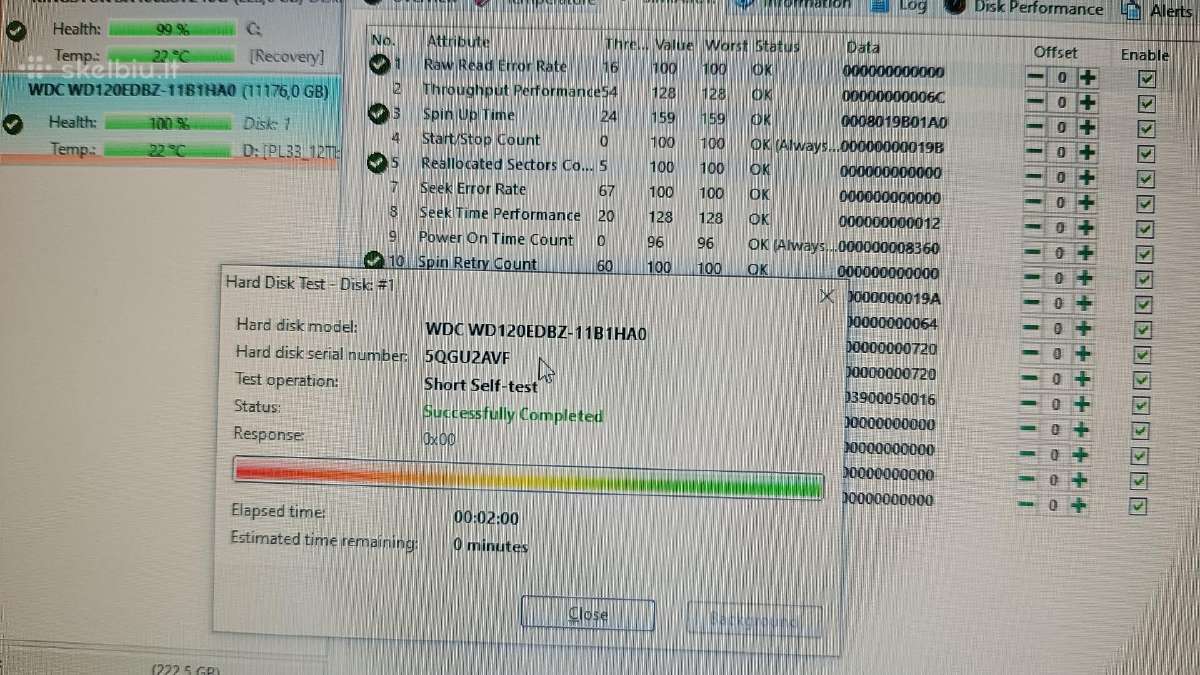Untick Enable for Throughput Performance
Image resolution: width=1200 pixels, height=675 pixels.
tap(1146, 104)
